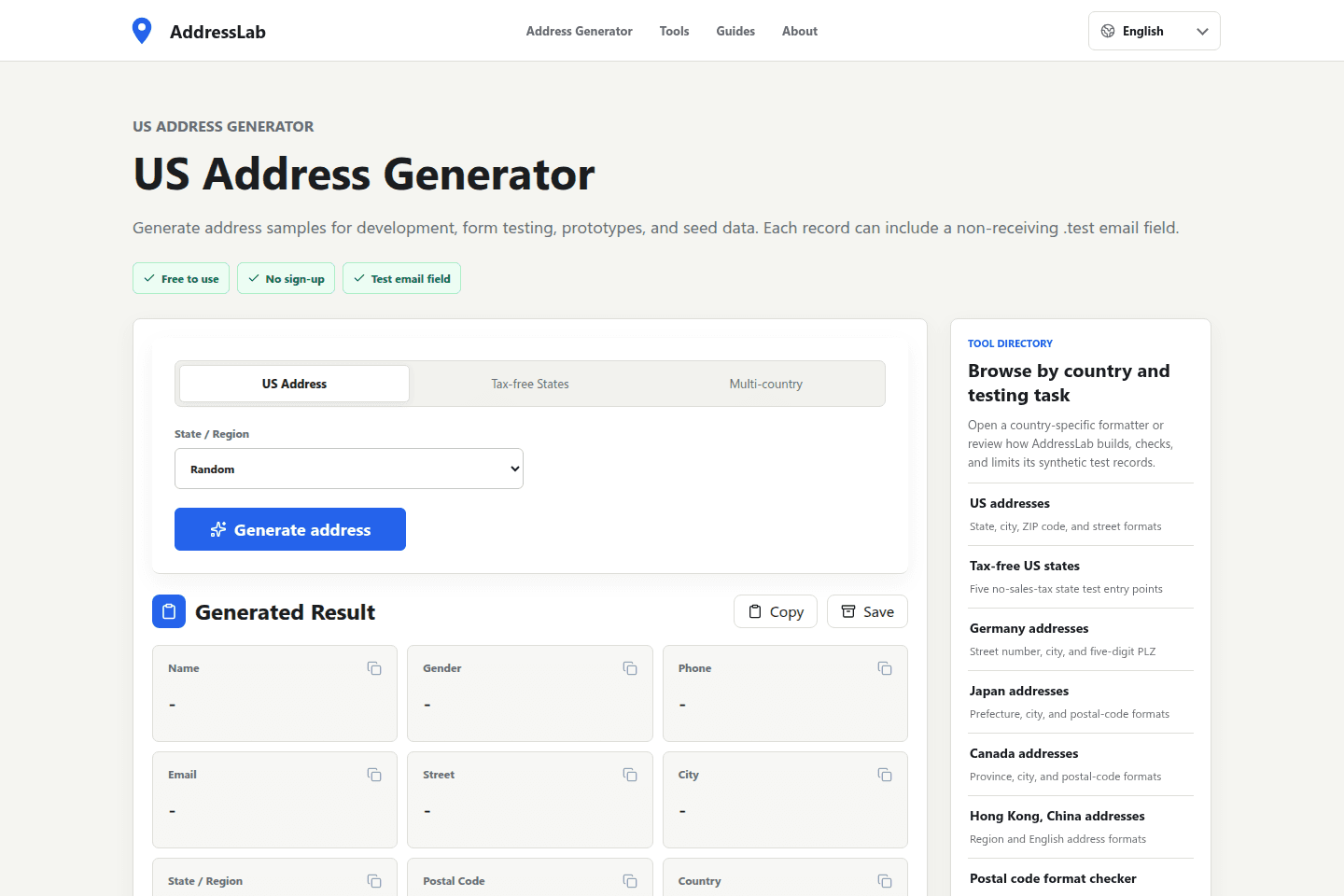Open the Japan addresses link

coord(1081,702)
